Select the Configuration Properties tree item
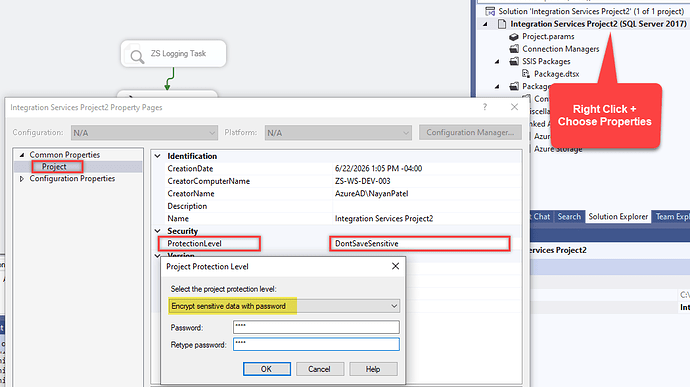 coord(72,179)
